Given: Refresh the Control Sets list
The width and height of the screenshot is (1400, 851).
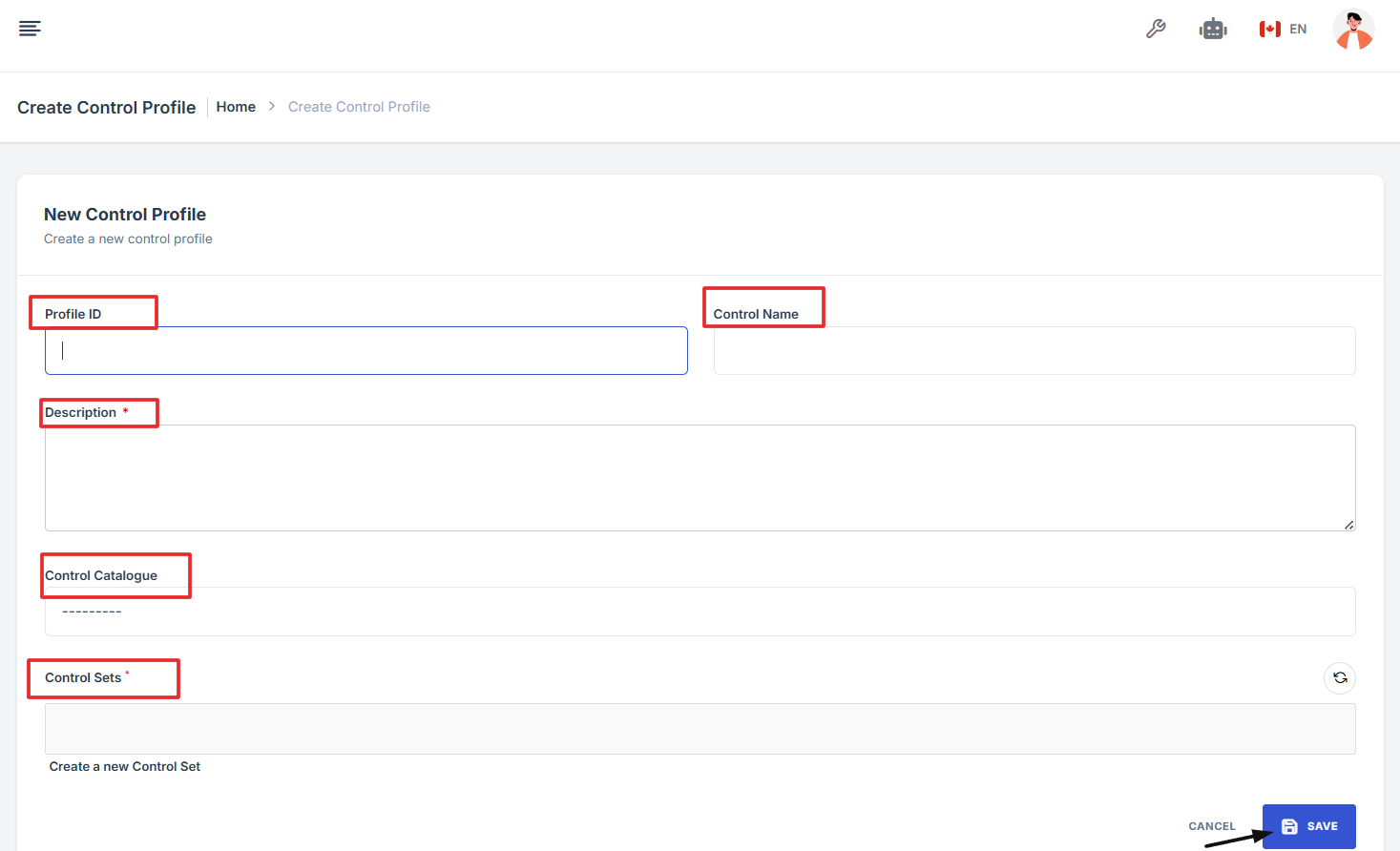Looking at the screenshot, I should click(x=1340, y=678).
